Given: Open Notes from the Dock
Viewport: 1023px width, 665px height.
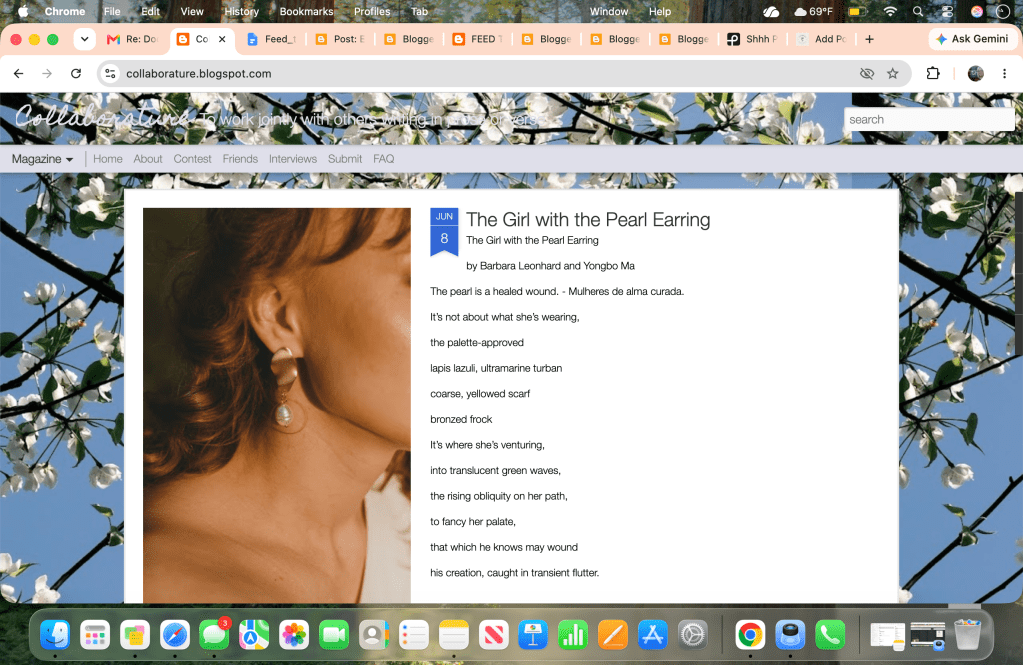Looking at the screenshot, I should click(x=453, y=634).
